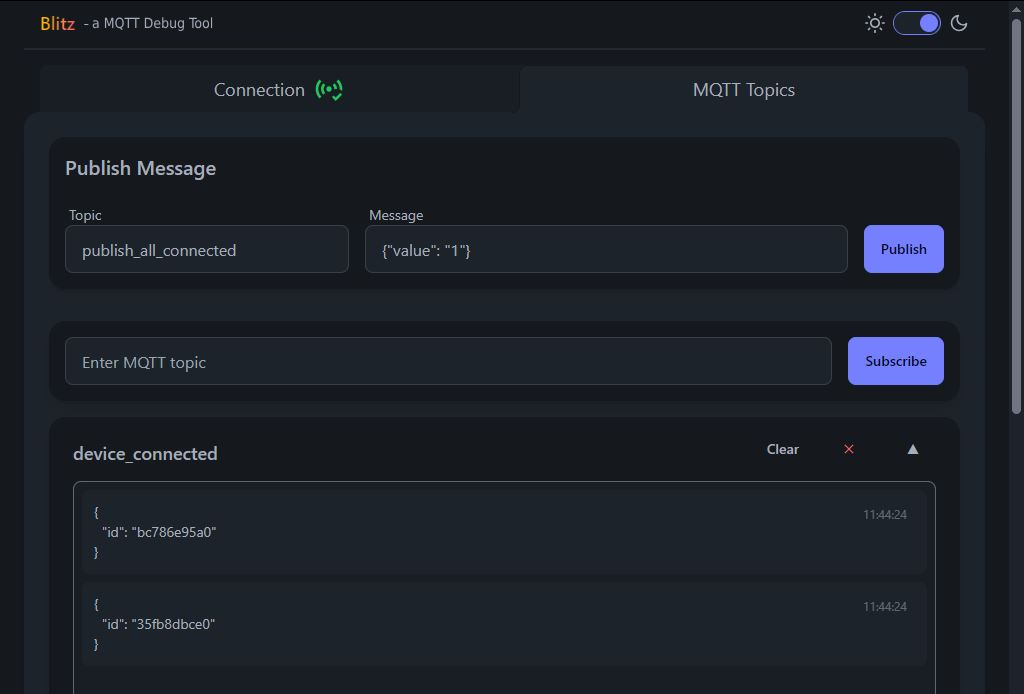The image size is (1024, 694).
Task: Open the MQTT Topics tab
Action: (x=743, y=90)
